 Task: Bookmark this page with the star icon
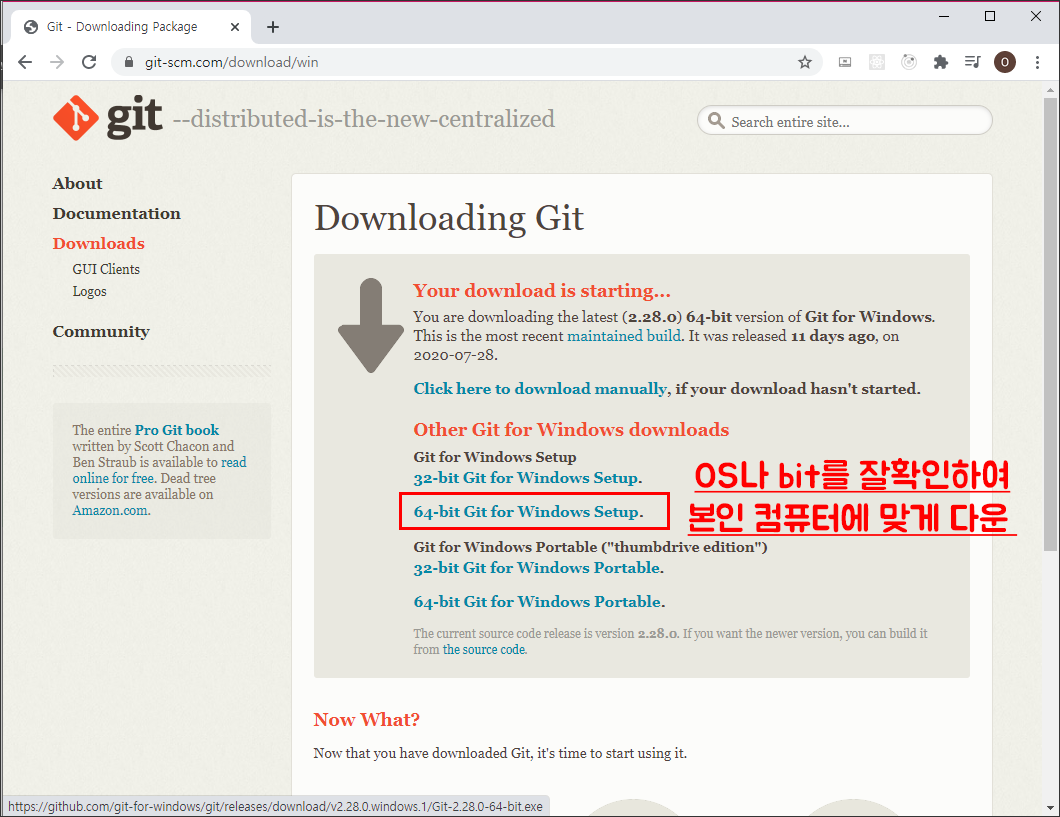click(804, 62)
